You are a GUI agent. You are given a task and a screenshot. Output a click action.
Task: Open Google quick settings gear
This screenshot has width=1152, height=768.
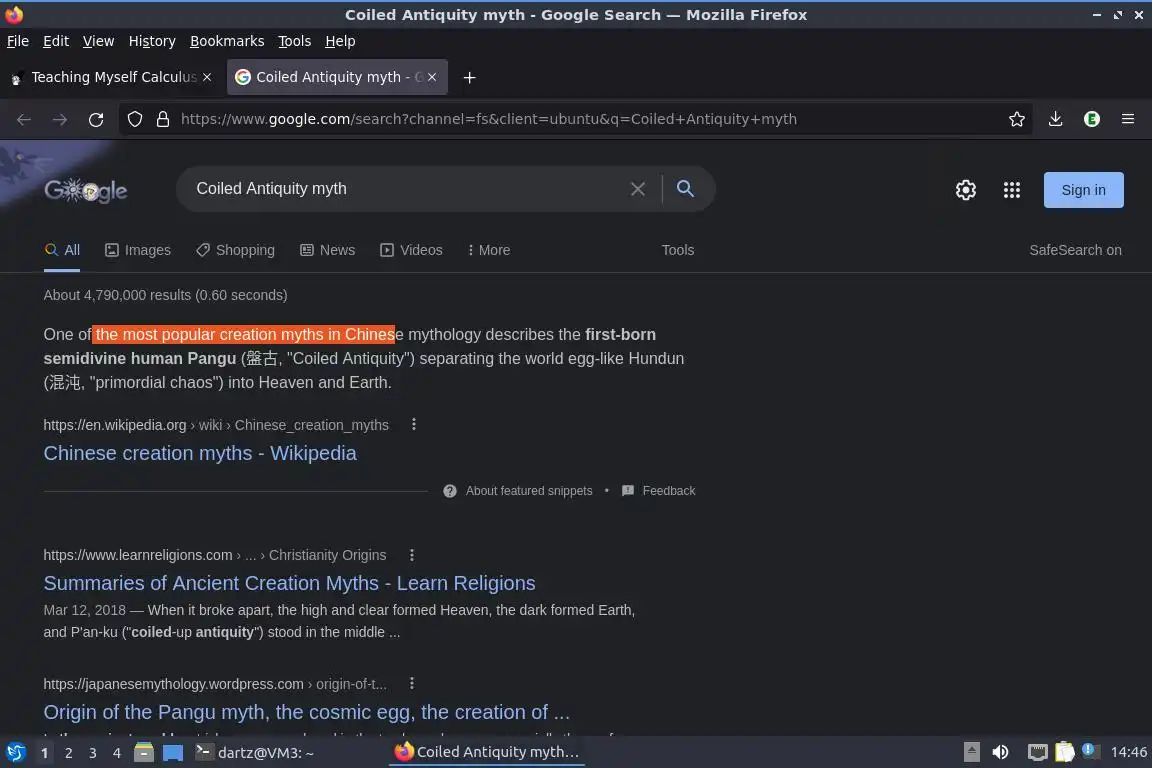[x=965, y=190]
